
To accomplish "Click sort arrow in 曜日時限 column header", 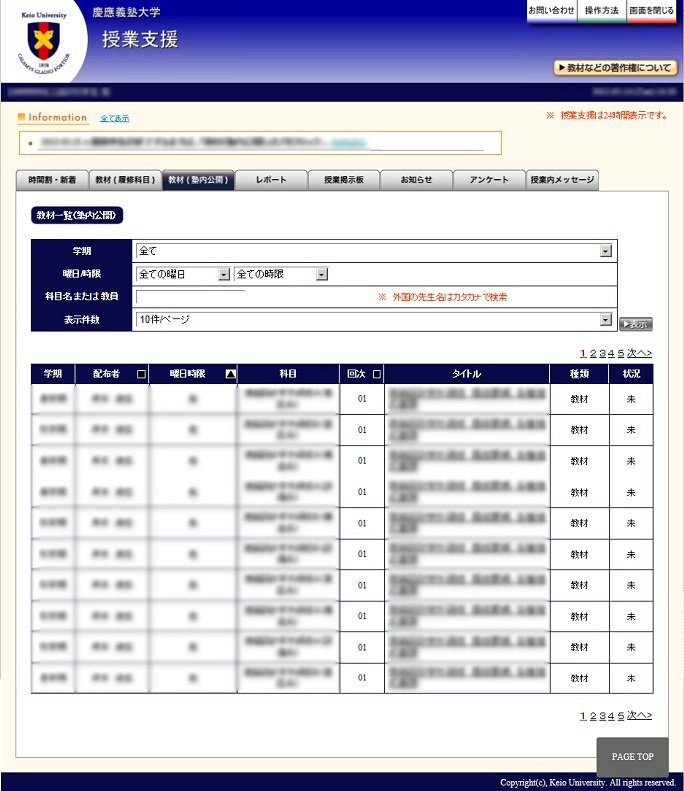I will coord(231,374).
